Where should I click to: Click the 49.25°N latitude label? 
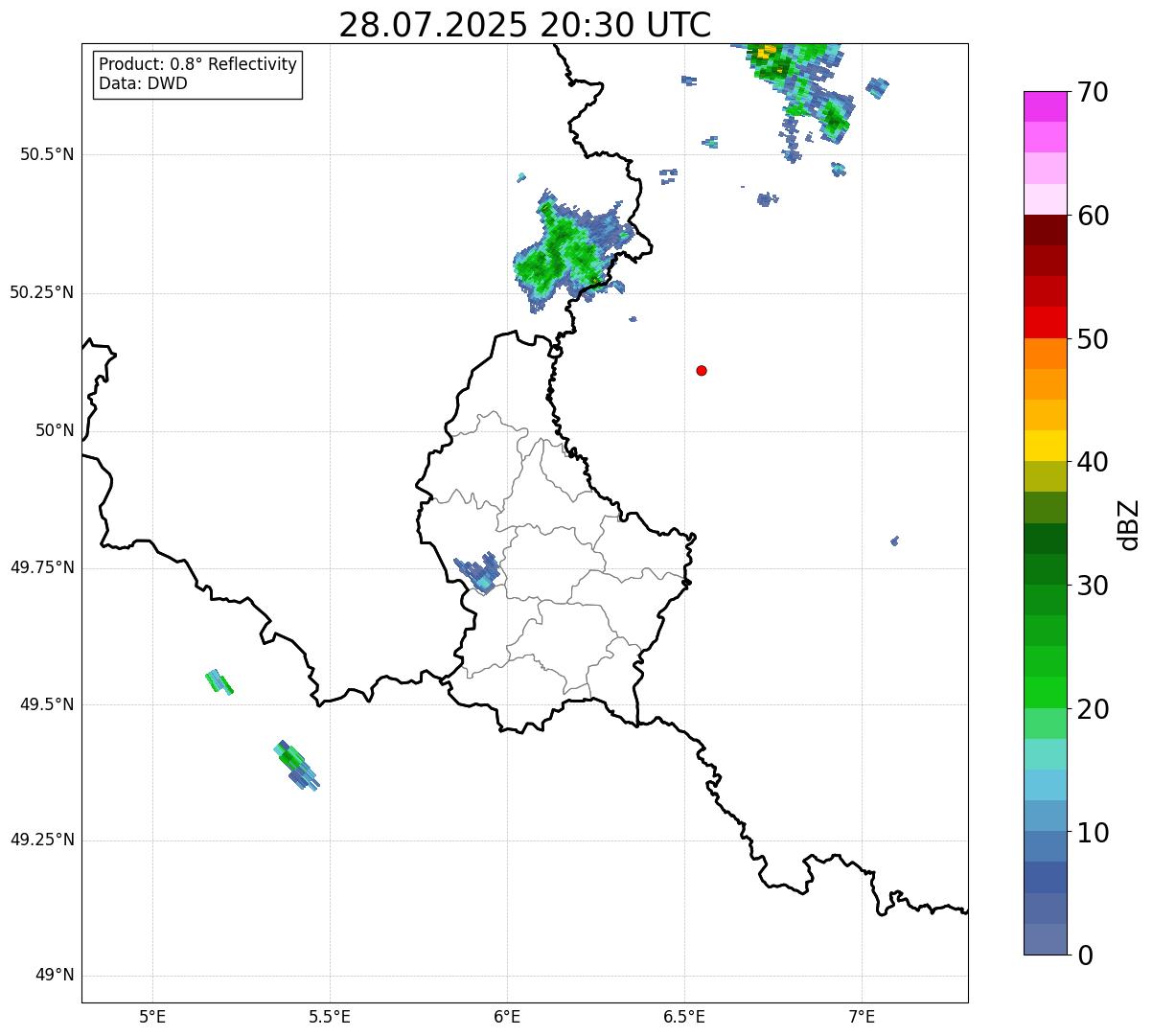click(41, 840)
